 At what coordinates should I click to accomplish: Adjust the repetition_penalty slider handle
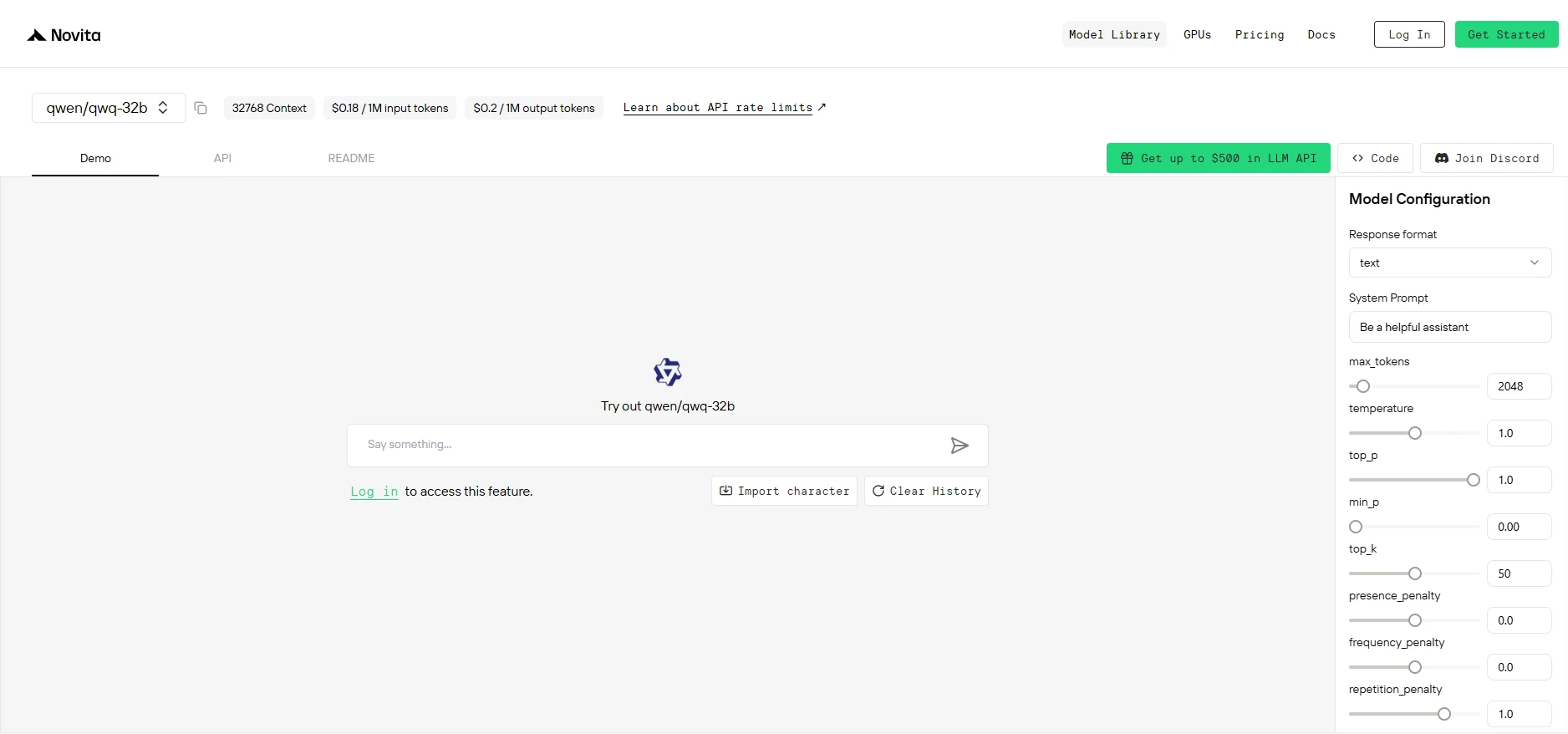click(x=1444, y=714)
